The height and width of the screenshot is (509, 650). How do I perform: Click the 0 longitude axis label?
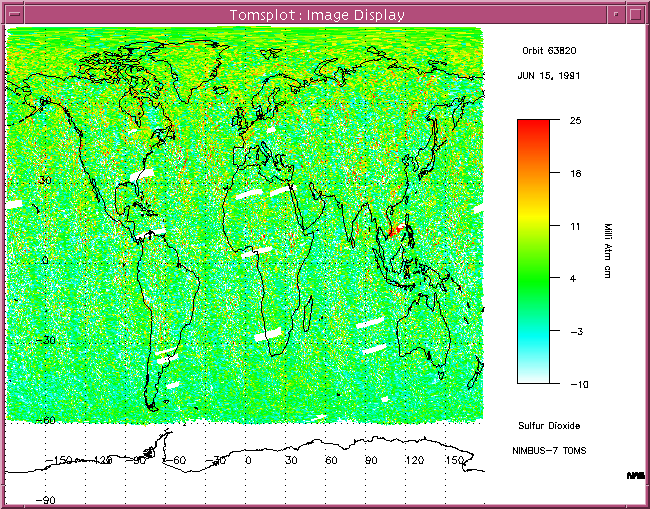pos(248,461)
